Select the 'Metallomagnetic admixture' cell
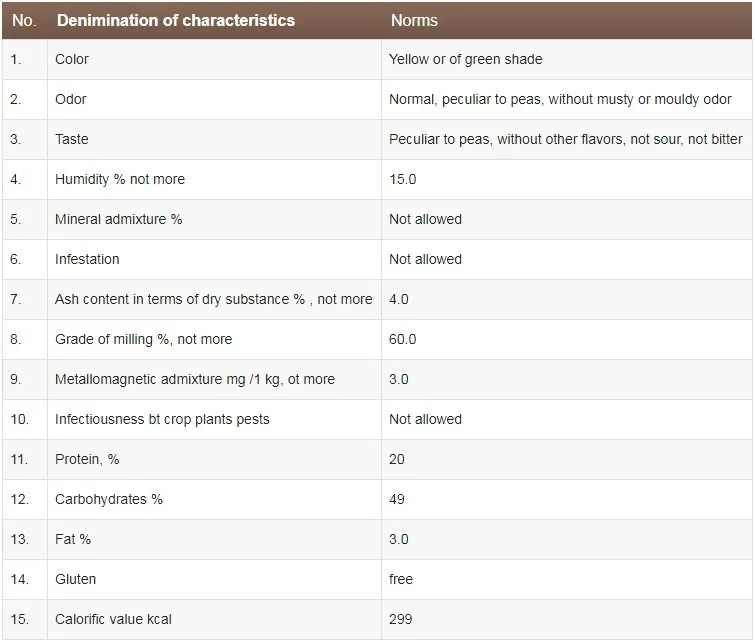 [195, 379]
